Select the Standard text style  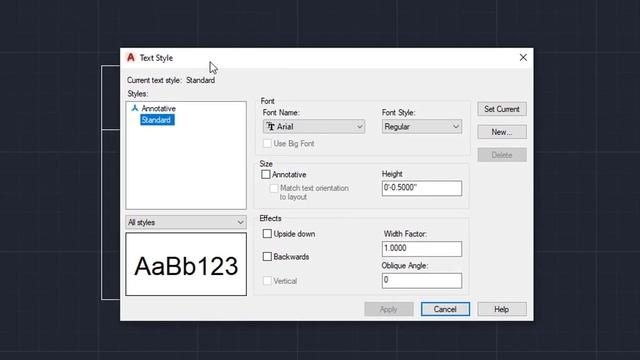tap(157, 120)
